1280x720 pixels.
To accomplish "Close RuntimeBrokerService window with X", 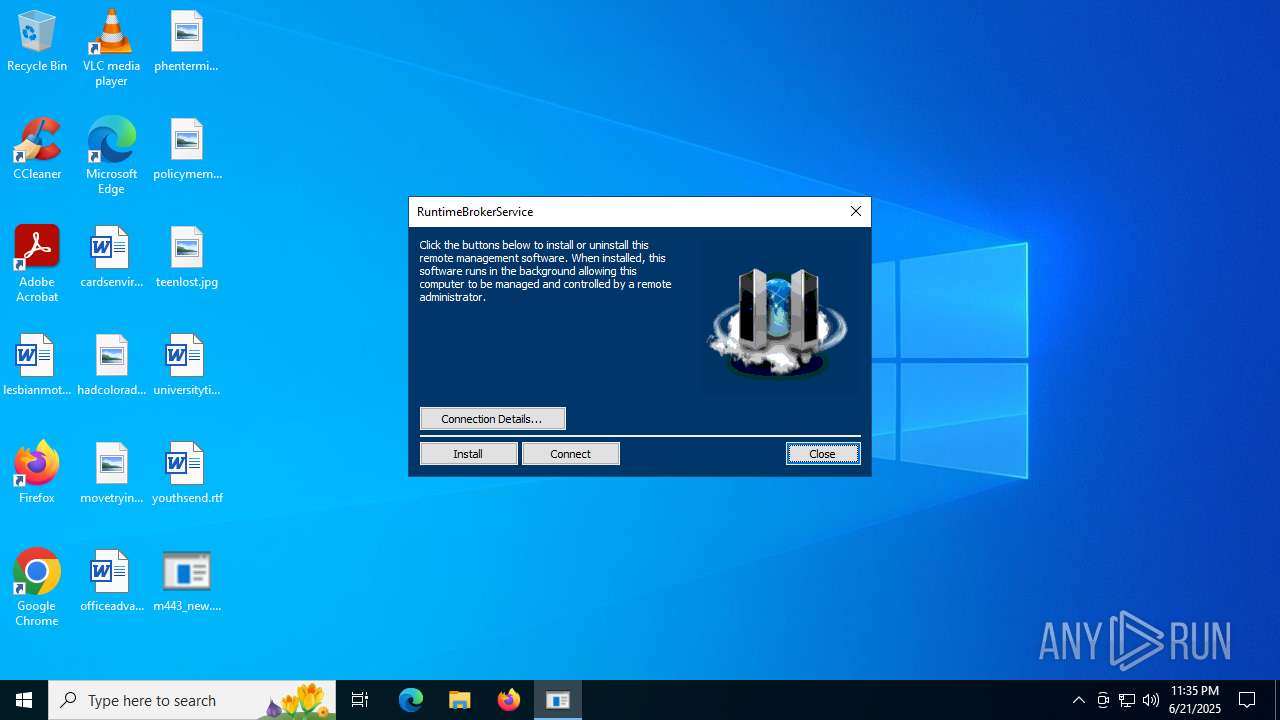I will click(856, 211).
